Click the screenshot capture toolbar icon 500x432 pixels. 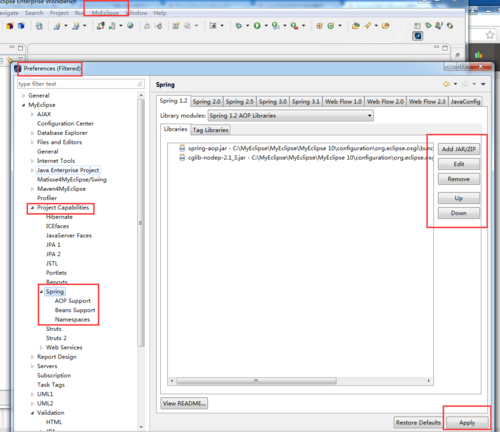click(x=213, y=26)
